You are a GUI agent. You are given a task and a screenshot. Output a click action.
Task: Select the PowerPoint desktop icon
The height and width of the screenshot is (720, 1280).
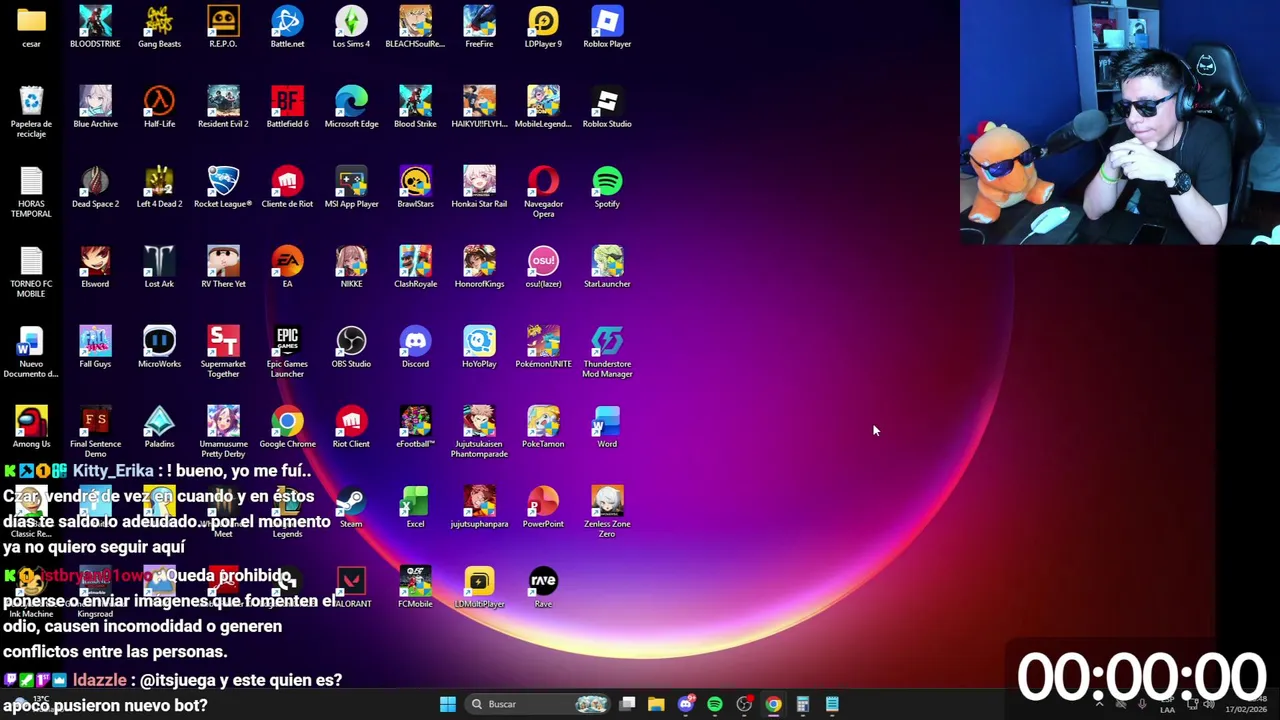[x=543, y=507]
